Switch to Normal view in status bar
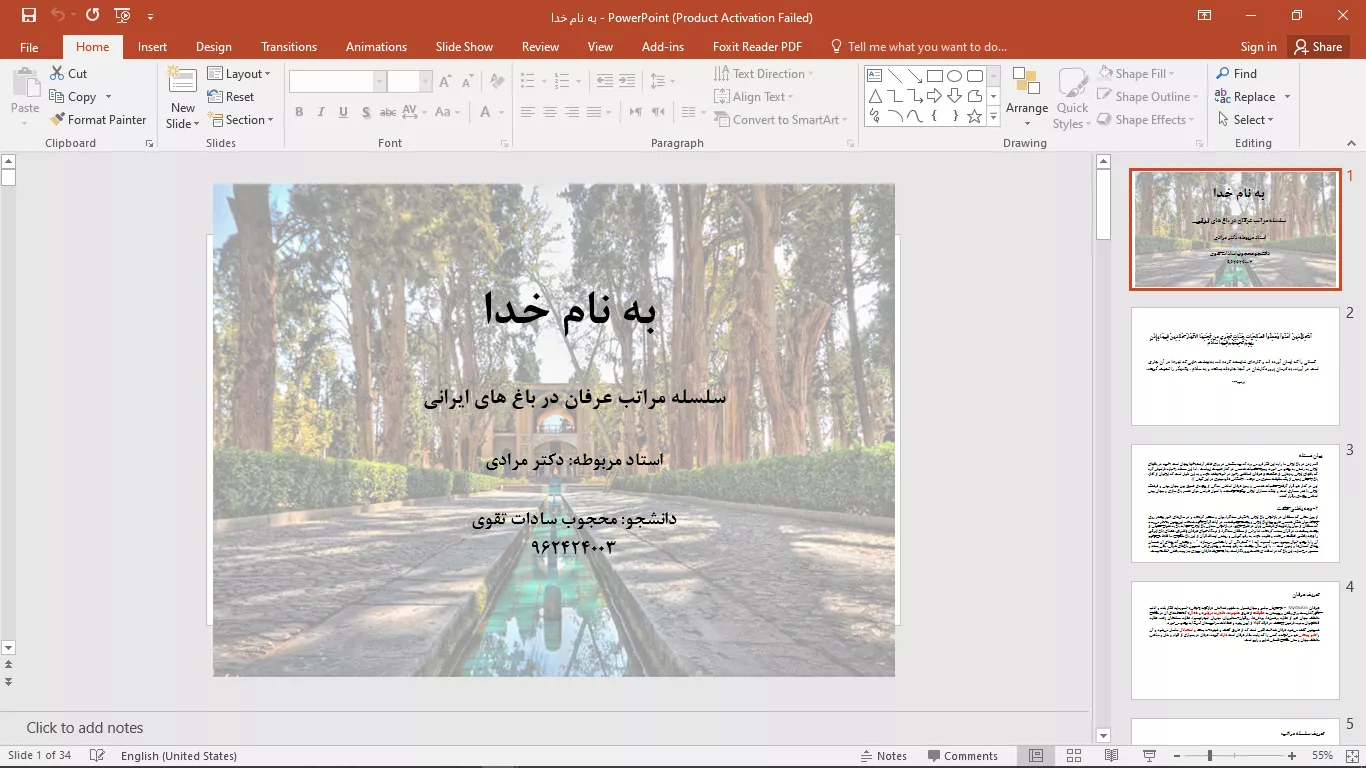 point(1036,756)
